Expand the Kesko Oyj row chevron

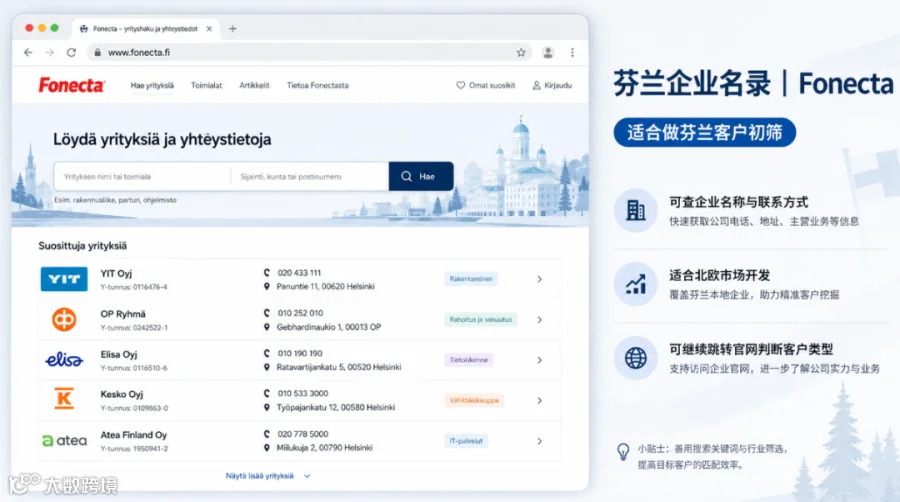click(540, 400)
